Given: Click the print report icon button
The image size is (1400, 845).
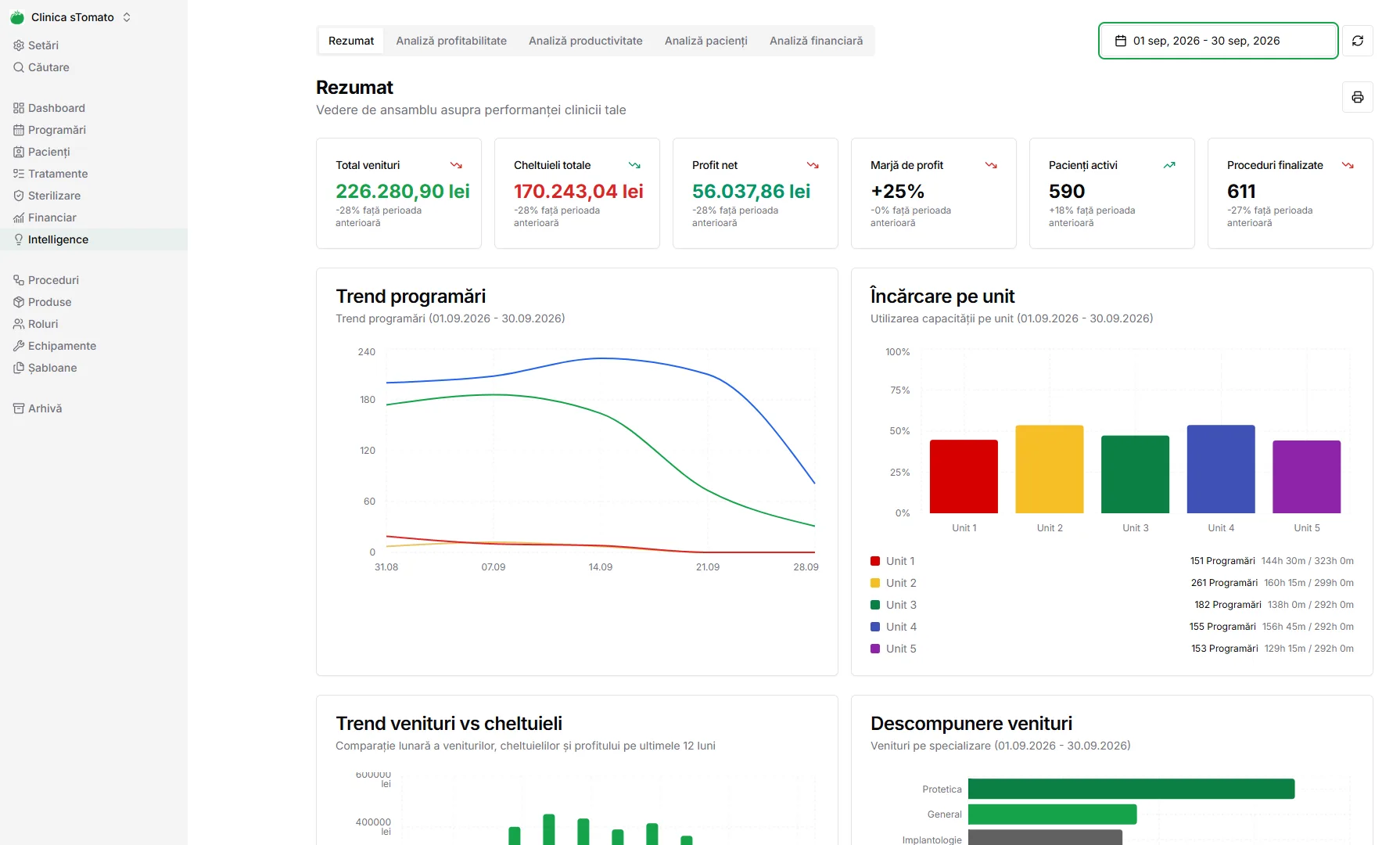Looking at the screenshot, I should tap(1358, 97).
